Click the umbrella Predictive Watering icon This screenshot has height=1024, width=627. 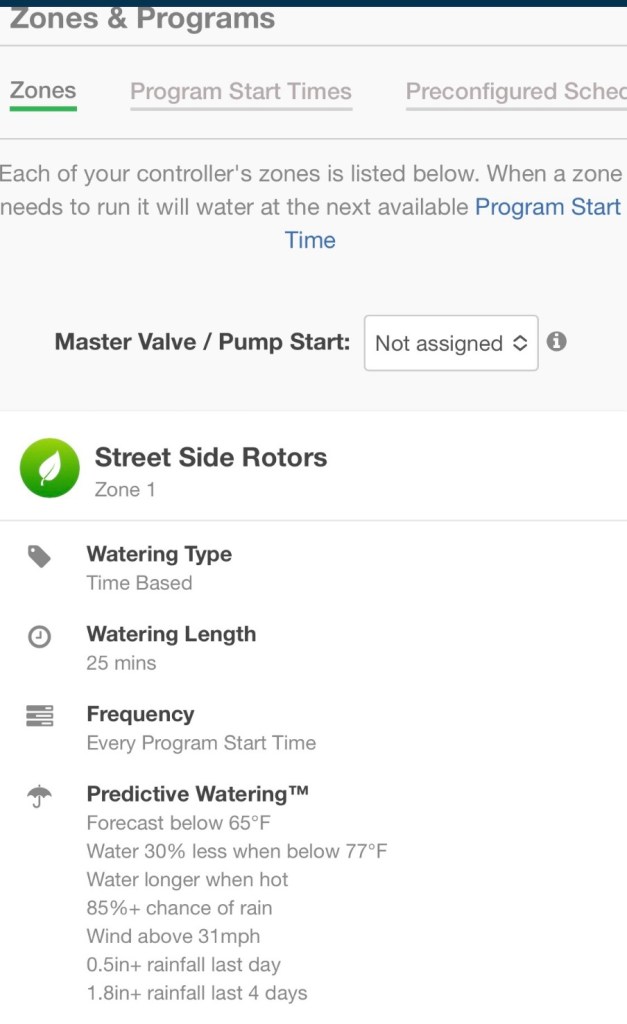[39, 797]
